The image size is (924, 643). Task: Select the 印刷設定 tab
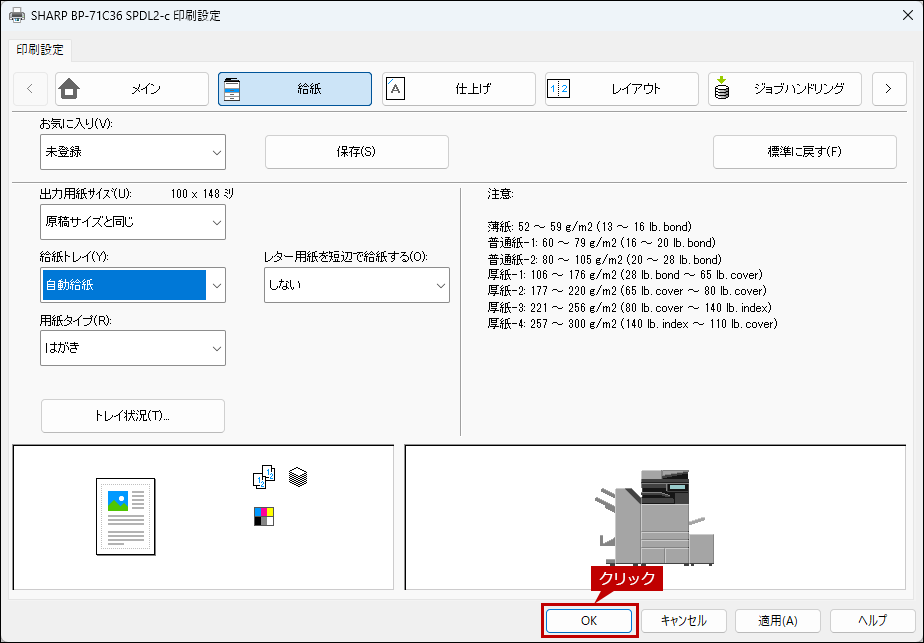click(40, 49)
